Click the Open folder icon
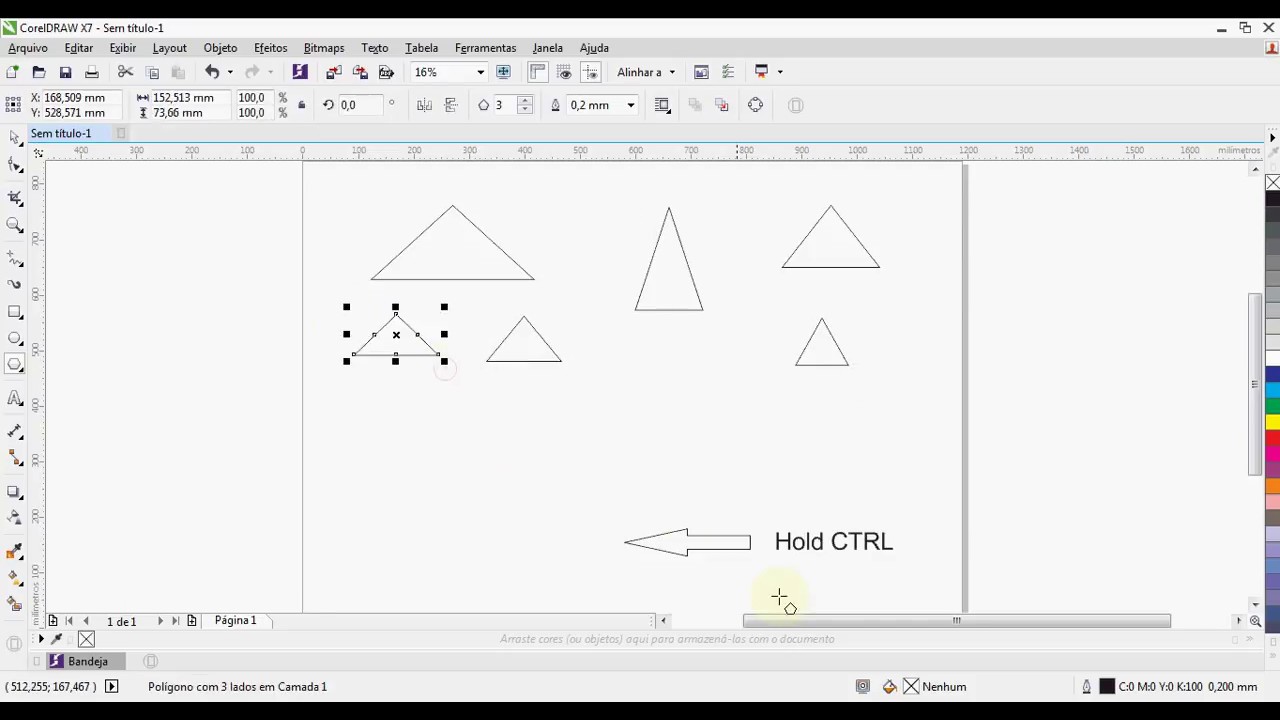 tap(39, 72)
